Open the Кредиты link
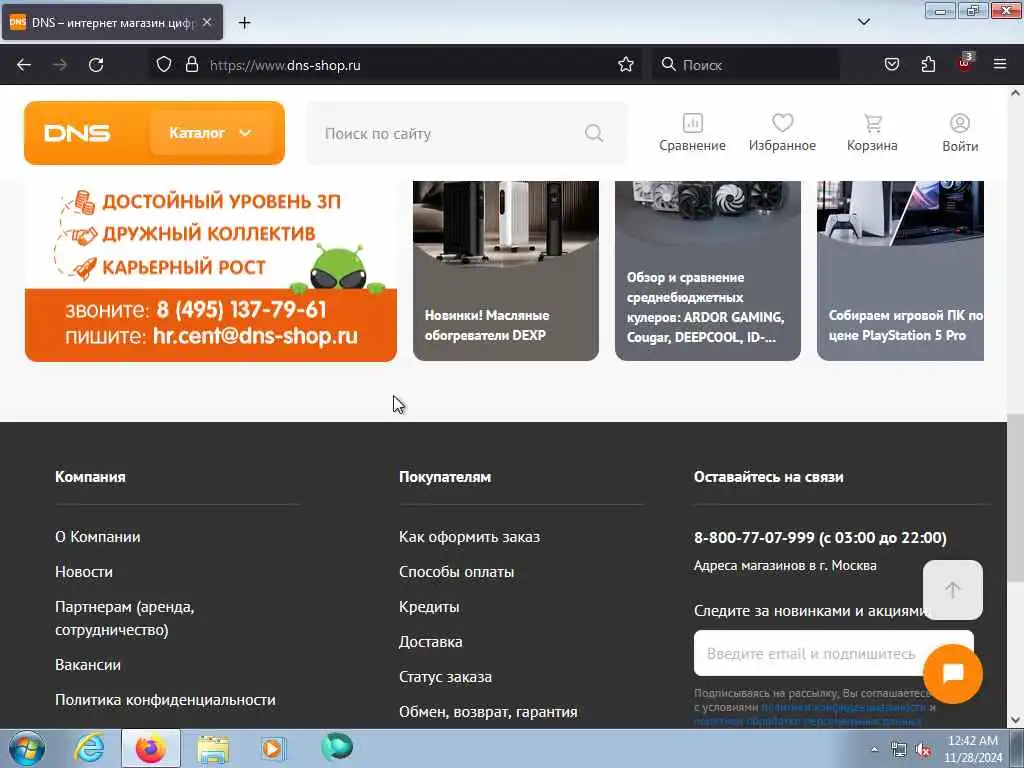1024x768 pixels. (x=429, y=607)
